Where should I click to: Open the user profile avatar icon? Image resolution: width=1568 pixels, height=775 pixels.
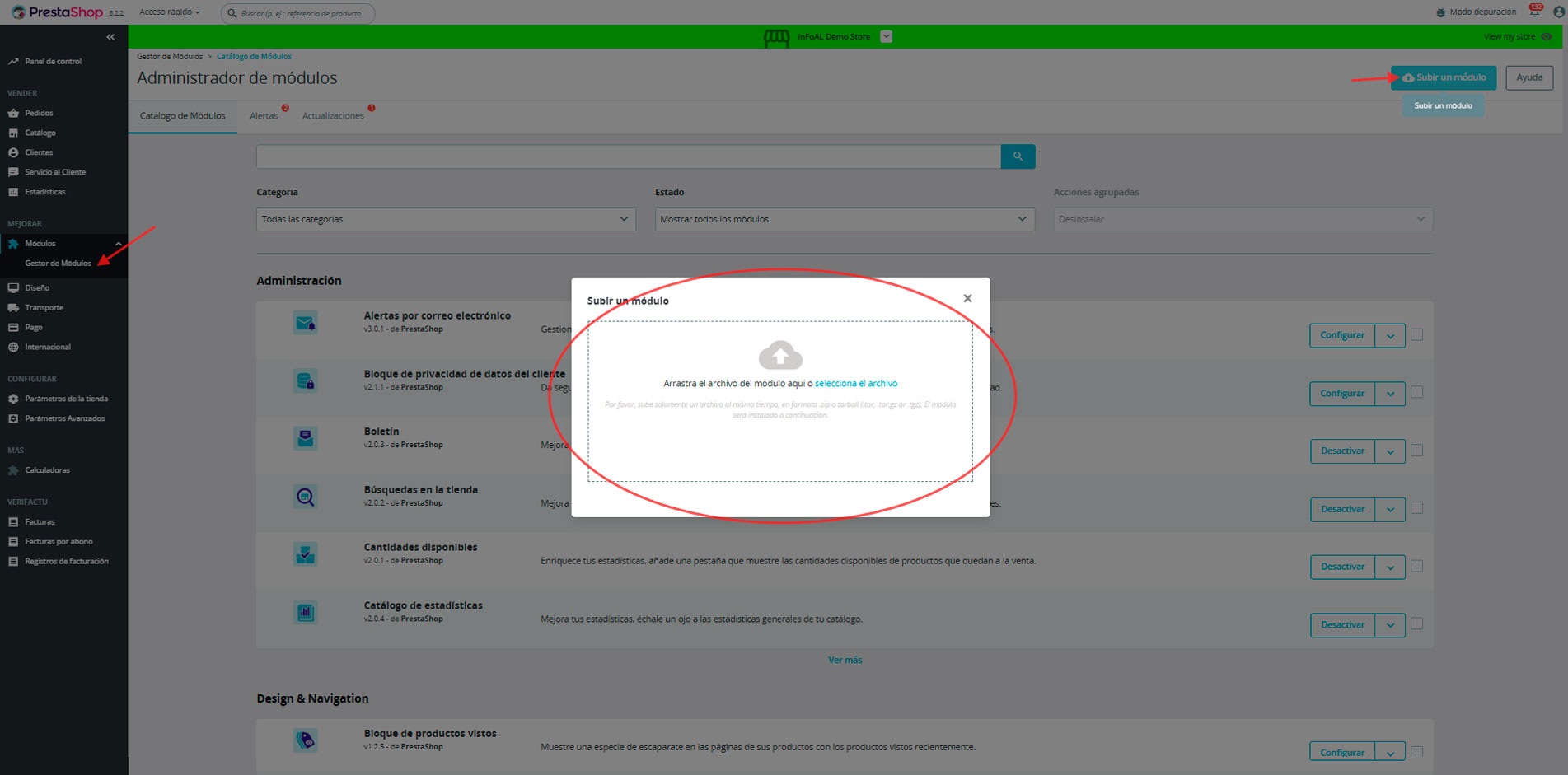(x=1558, y=12)
